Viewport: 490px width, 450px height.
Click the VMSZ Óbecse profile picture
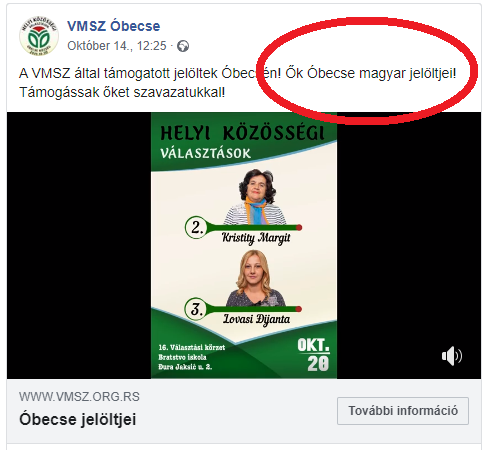tap(39, 36)
